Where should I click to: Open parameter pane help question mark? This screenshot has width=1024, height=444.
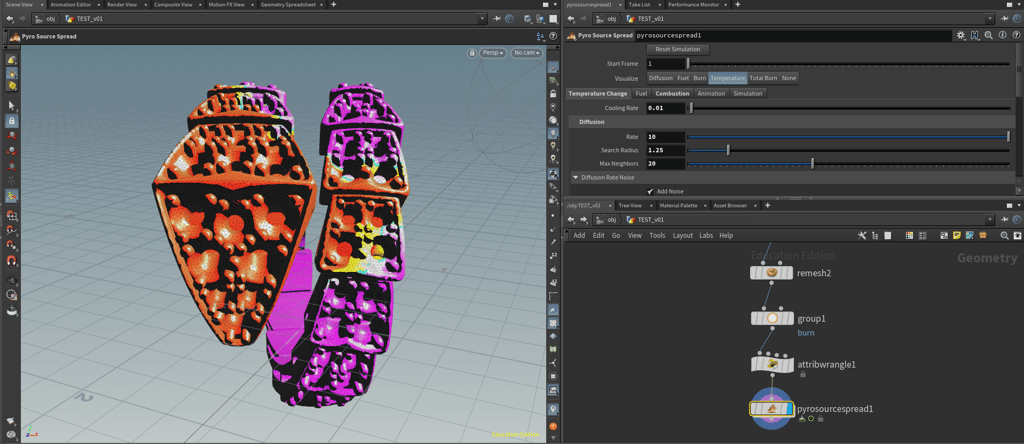click(x=1014, y=36)
